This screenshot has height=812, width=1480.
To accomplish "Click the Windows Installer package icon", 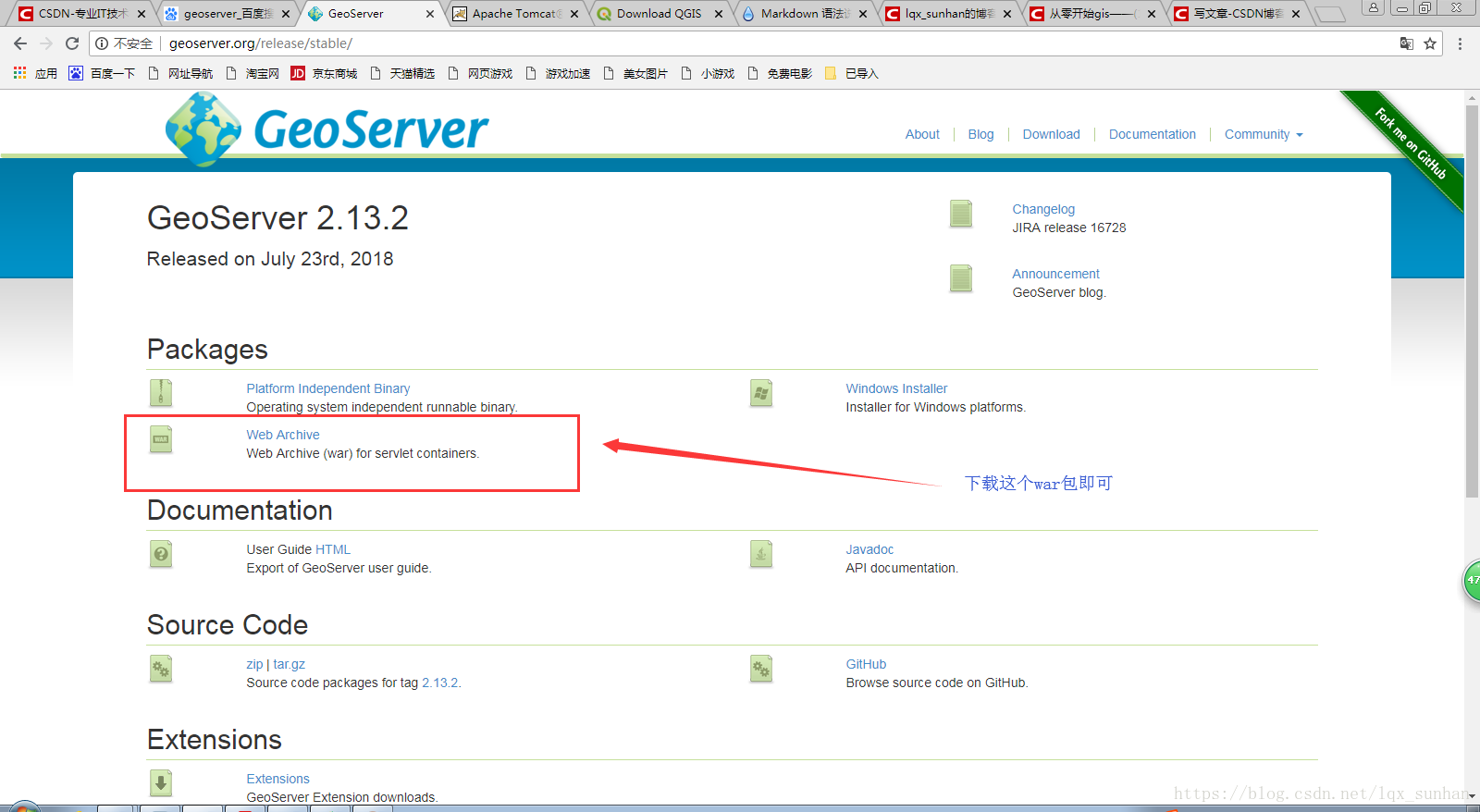I will [761, 393].
